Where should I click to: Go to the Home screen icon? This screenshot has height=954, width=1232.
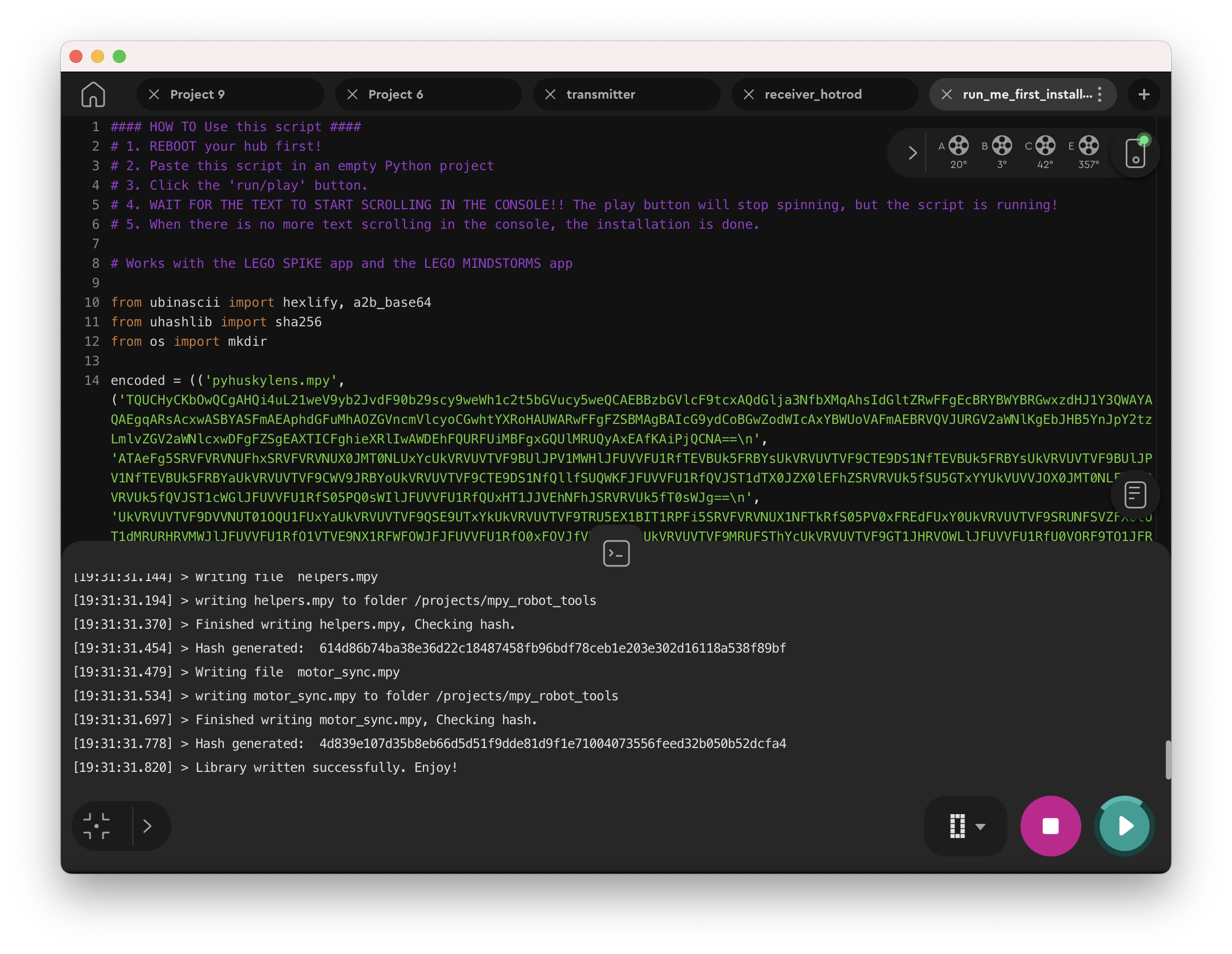pyautogui.click(x=93, y=94)
